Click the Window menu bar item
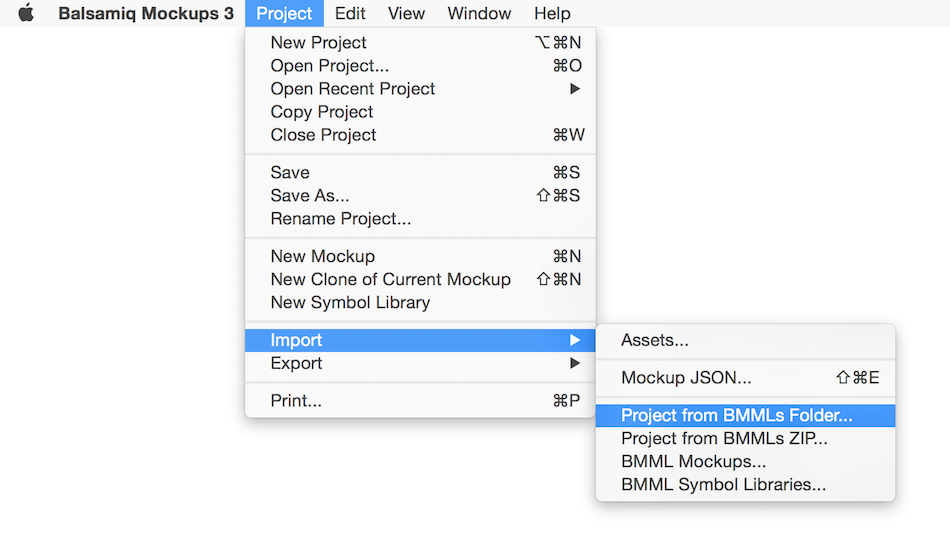Image resolution: width=950 pixels, height=539 pixels. tap(479, 13)
